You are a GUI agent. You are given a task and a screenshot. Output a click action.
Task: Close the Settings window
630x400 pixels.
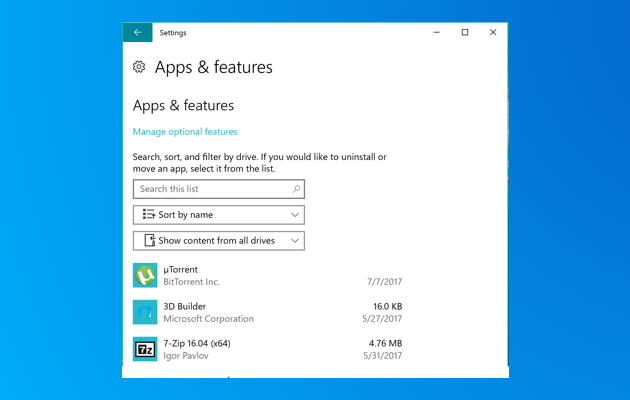(x=493, y=33)
